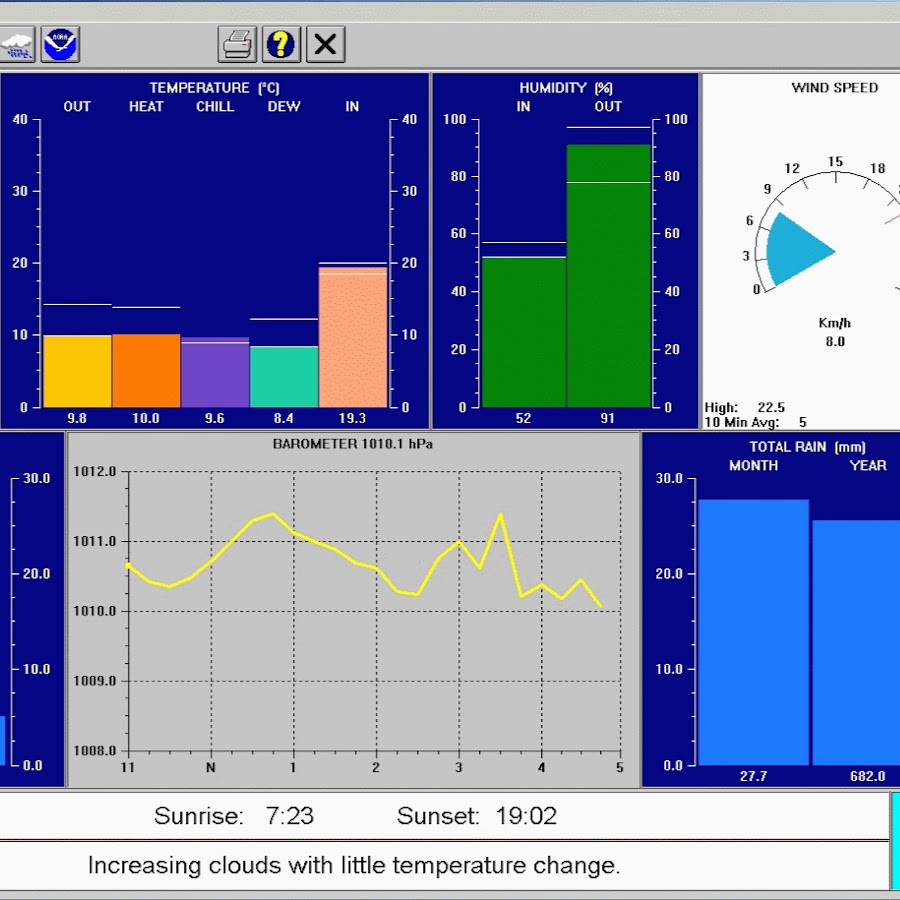Click the NOAA logo toolbar icon
Image resolution: width=900 pixels, height=900 pixels.
tap(60, 44)
